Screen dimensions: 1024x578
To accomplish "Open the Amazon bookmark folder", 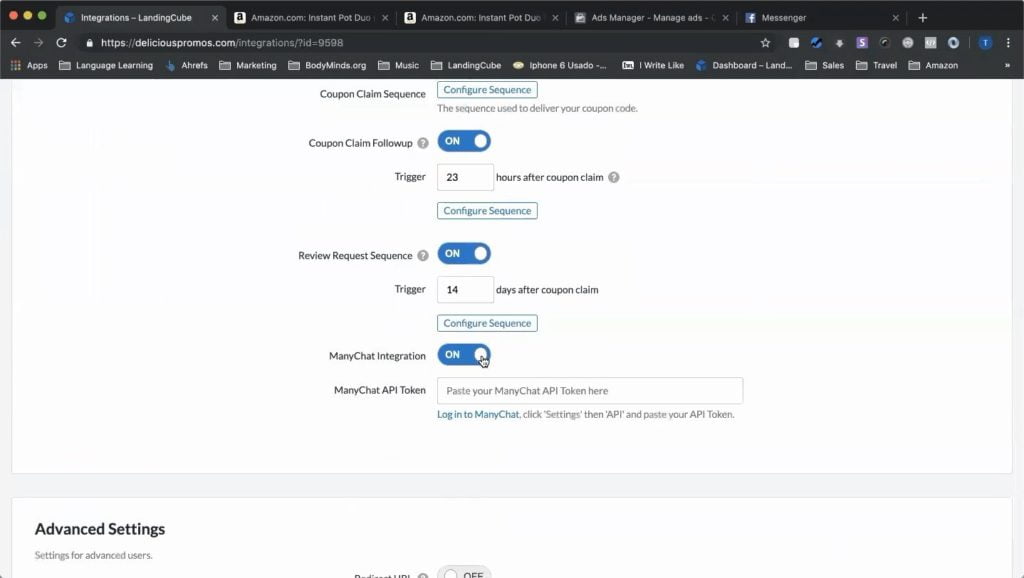I will pyautogui.click(x=933, y=65).
